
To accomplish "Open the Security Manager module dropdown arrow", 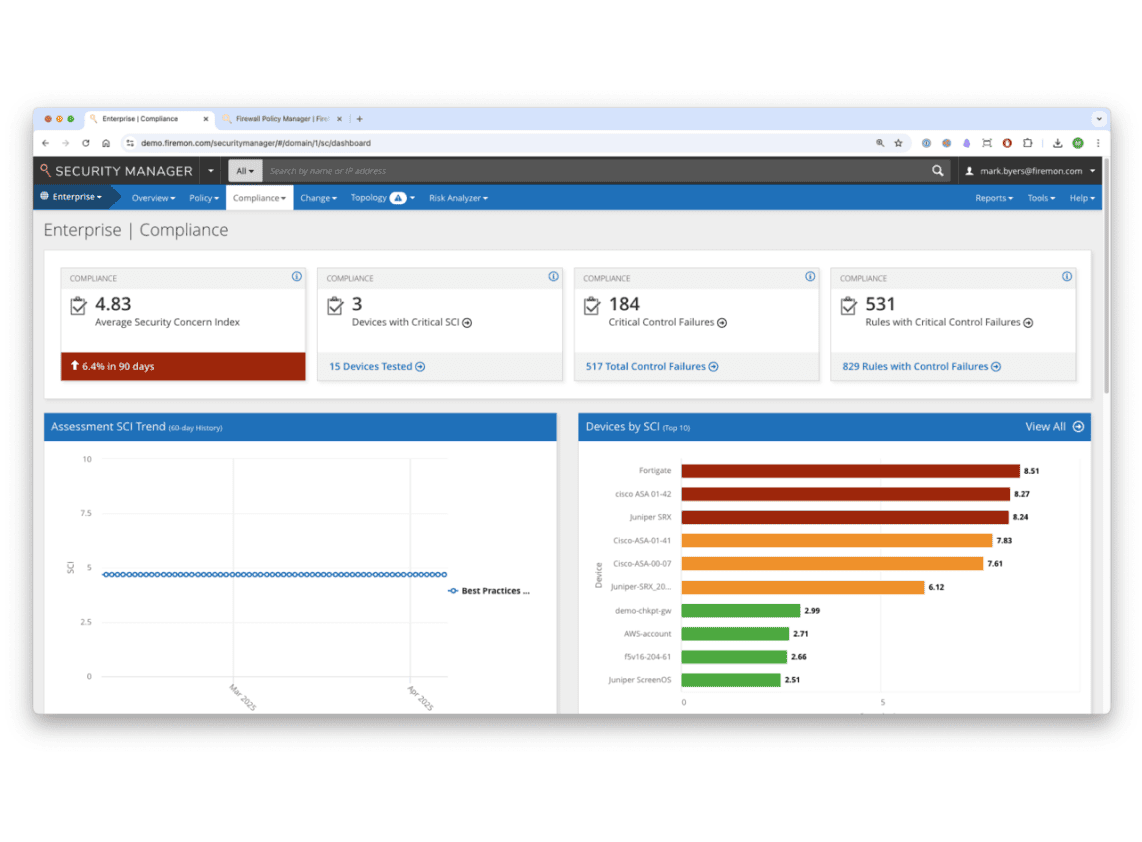I will [x=210, y=171].
